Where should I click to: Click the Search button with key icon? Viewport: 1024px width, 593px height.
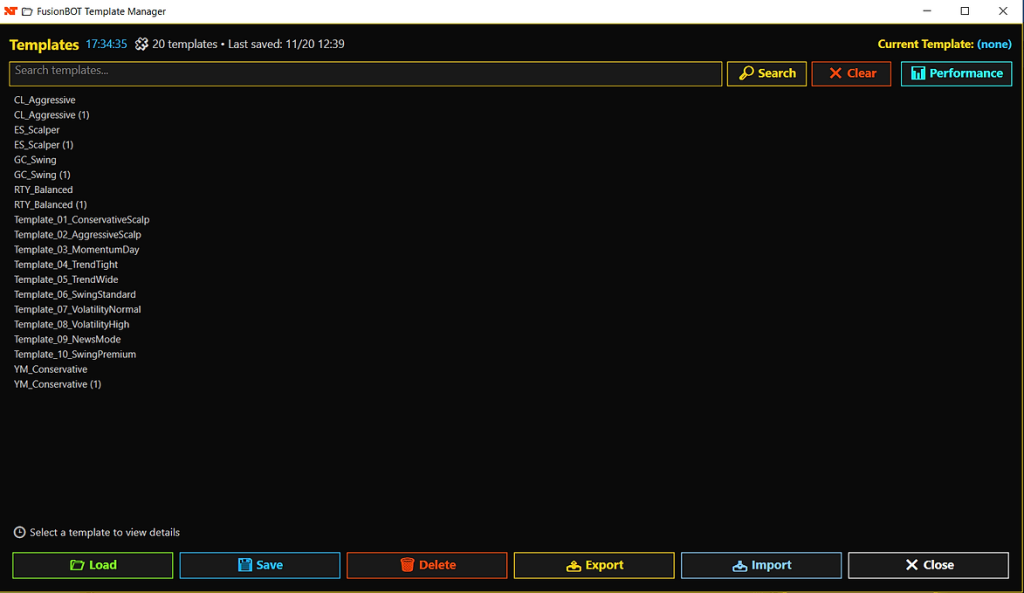pyautogui.click(x=766, y=74)
